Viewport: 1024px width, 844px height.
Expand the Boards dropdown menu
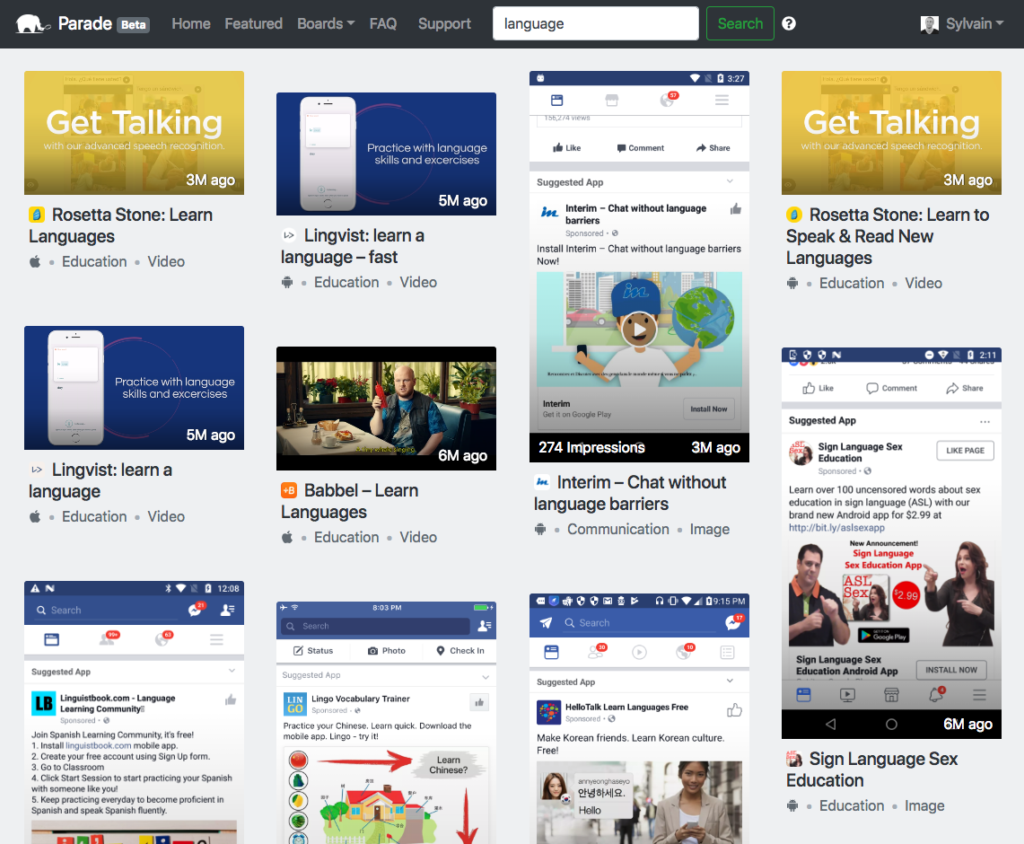click(x=325, y=23)
